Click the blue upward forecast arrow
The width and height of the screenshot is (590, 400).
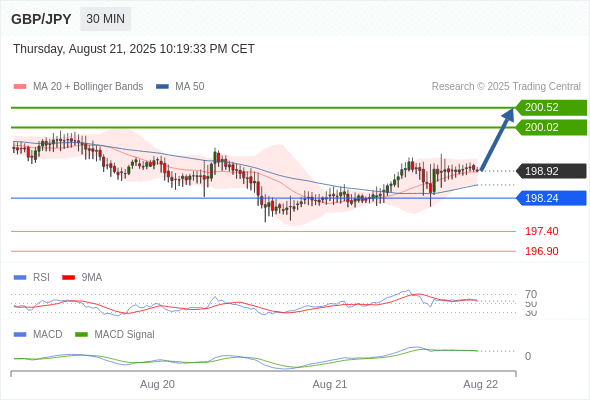click(497, 140)
